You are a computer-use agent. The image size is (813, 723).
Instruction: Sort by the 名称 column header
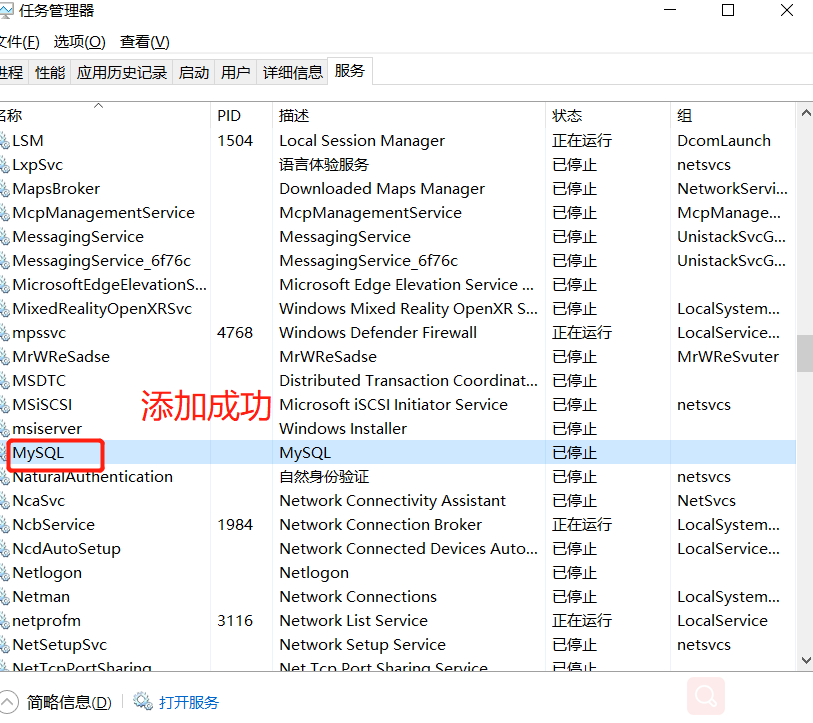[104, 115]
